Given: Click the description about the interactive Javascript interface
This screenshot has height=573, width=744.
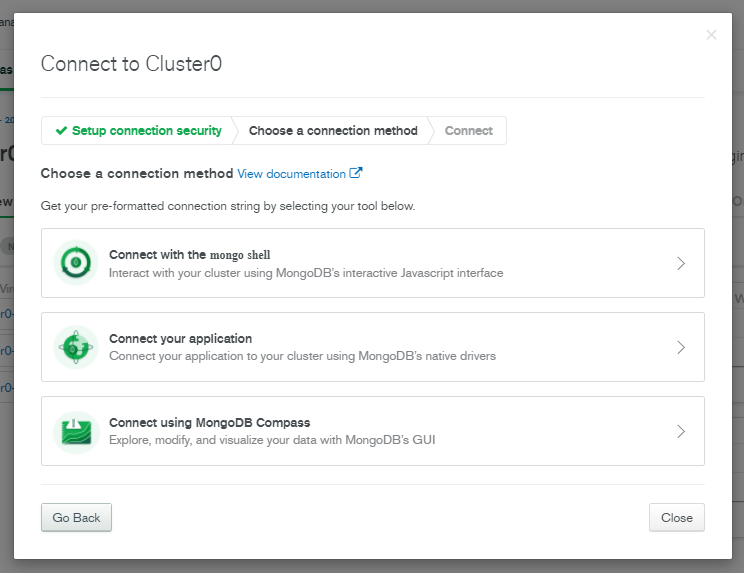Looking at the screenshot, I should 305,272.
